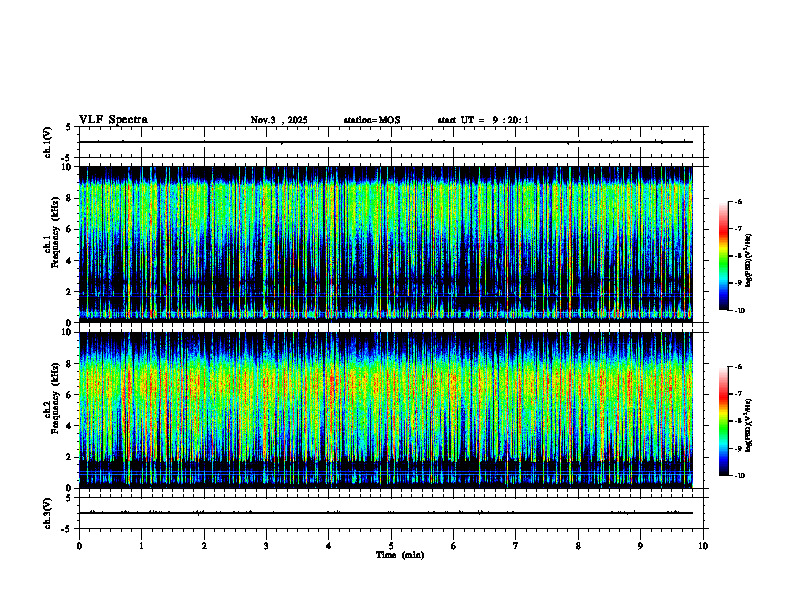Click the "4" tick on the time axis
792x612 pixels.
[329, 546]
